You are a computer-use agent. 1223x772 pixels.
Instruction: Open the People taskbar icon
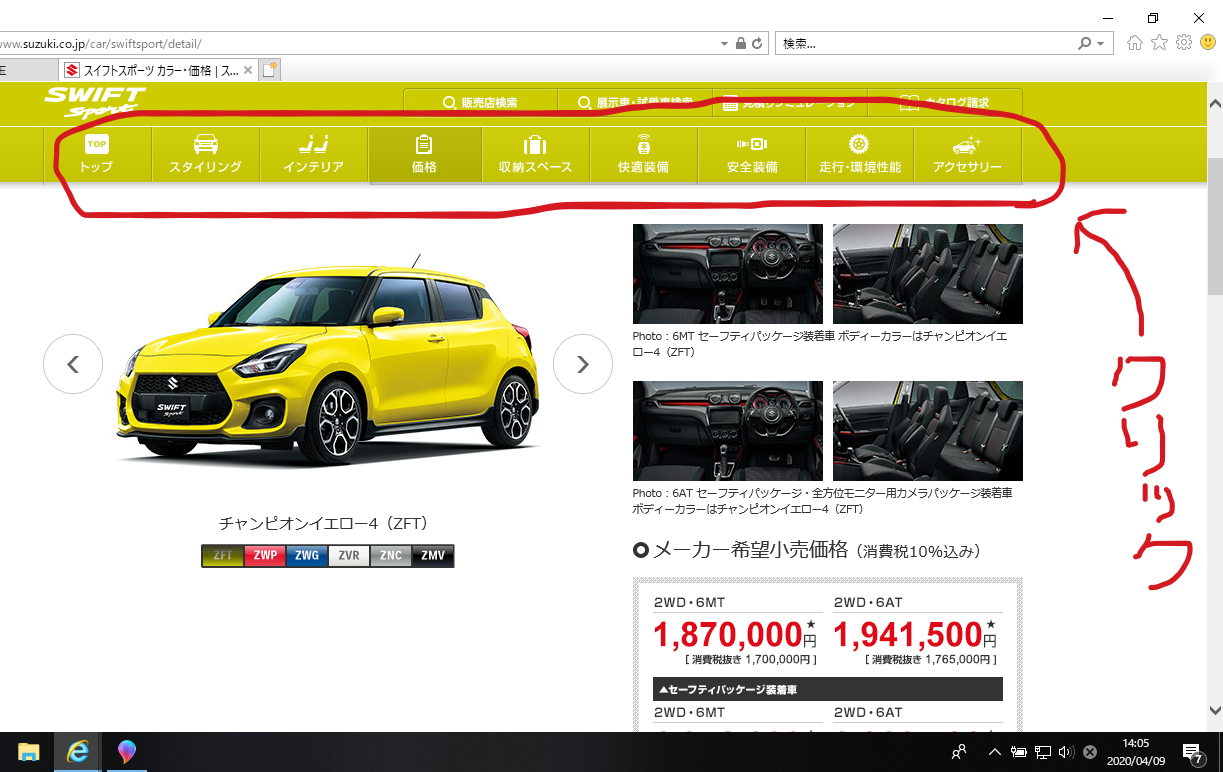pos(959,752)
